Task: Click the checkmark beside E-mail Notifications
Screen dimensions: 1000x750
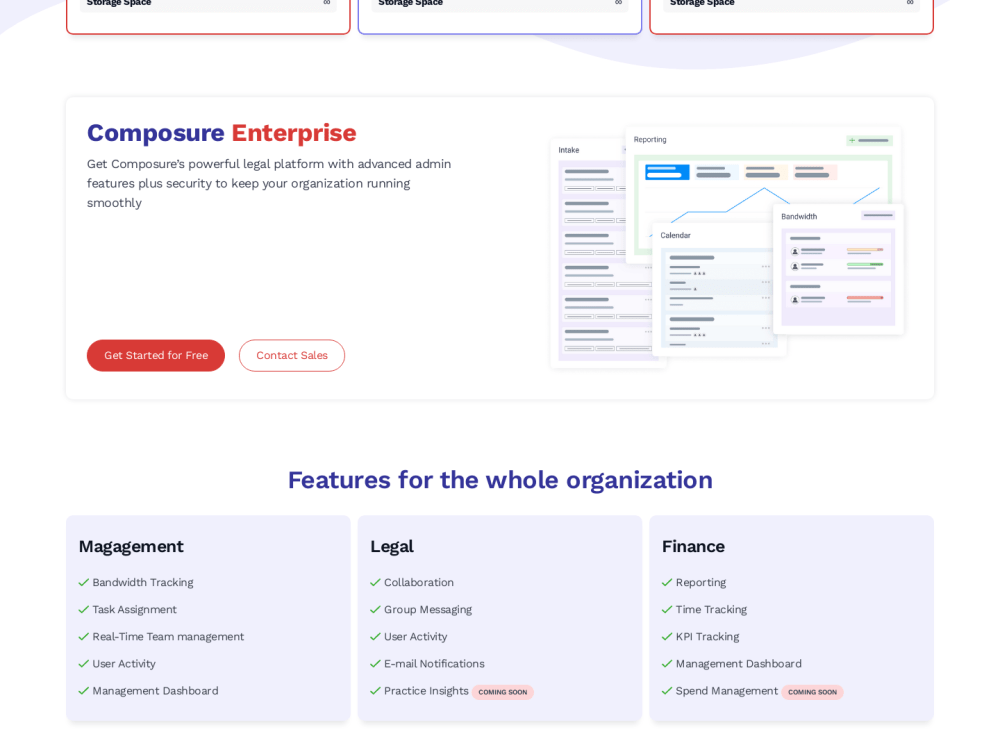Action: pyautogui.click(x=375, y=664)
